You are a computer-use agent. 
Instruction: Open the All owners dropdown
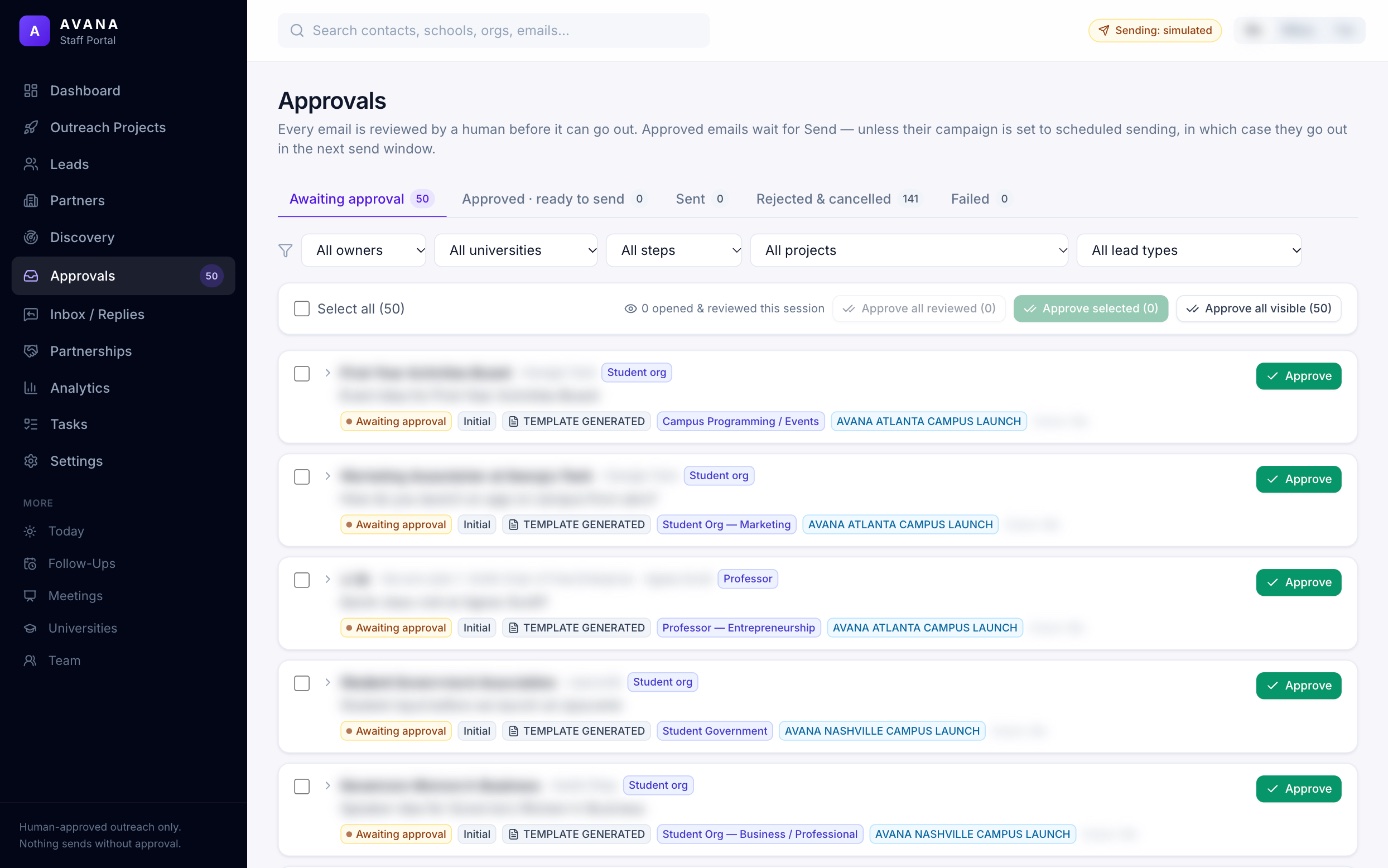point(364,251)
